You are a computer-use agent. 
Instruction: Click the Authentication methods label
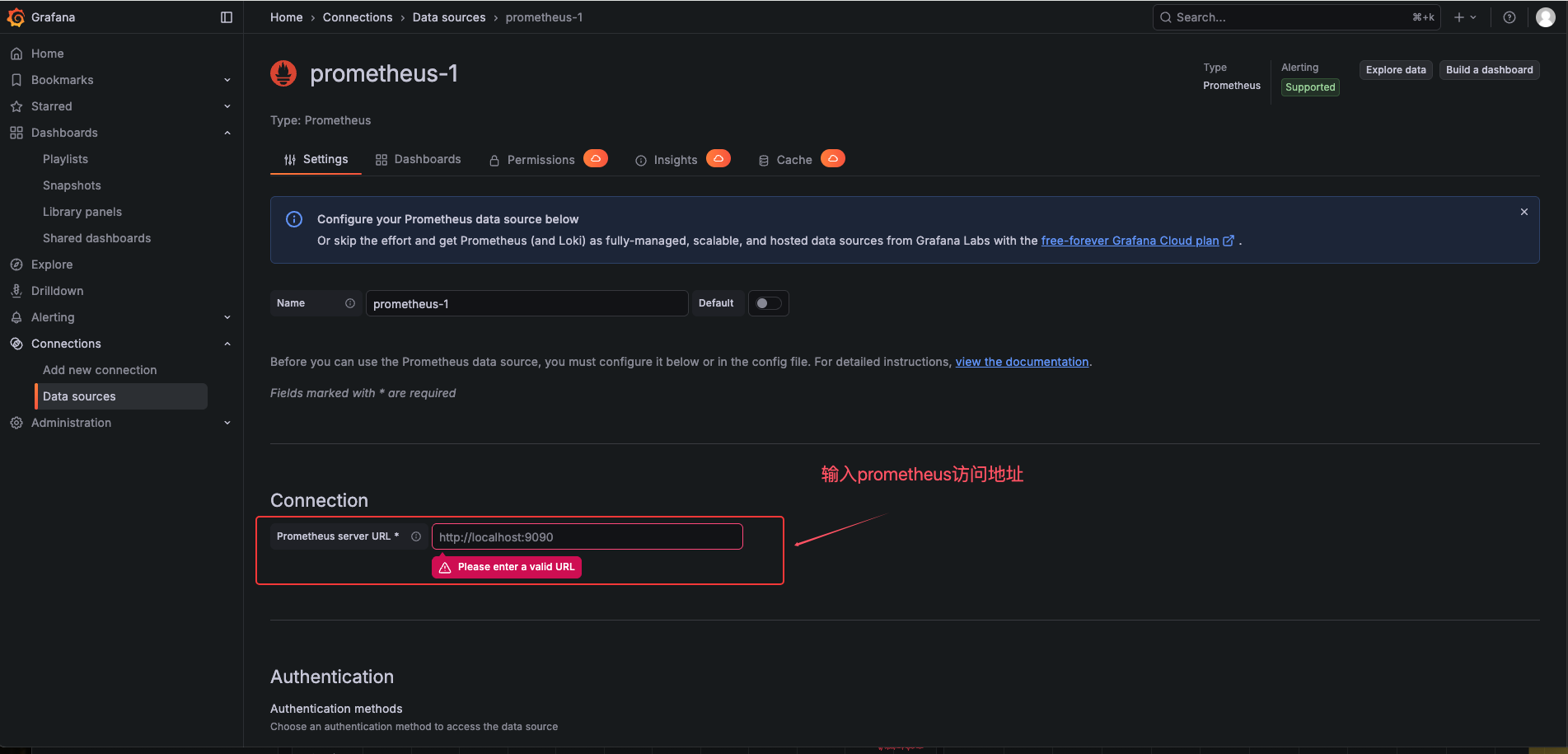point(336,709)
